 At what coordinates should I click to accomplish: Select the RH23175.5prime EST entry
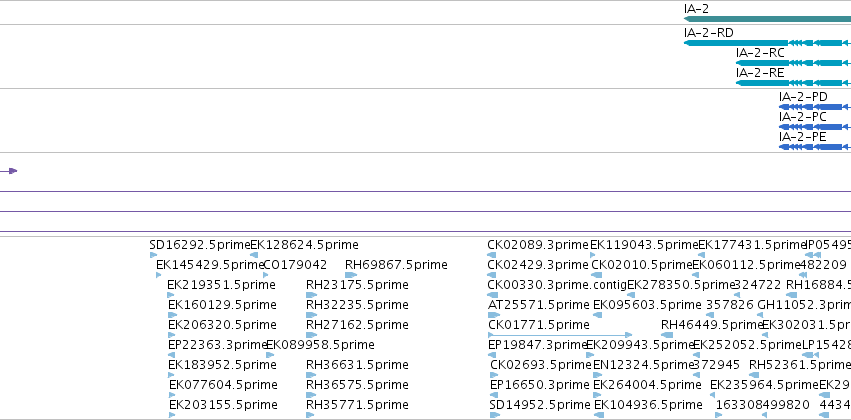click(357, 285)
